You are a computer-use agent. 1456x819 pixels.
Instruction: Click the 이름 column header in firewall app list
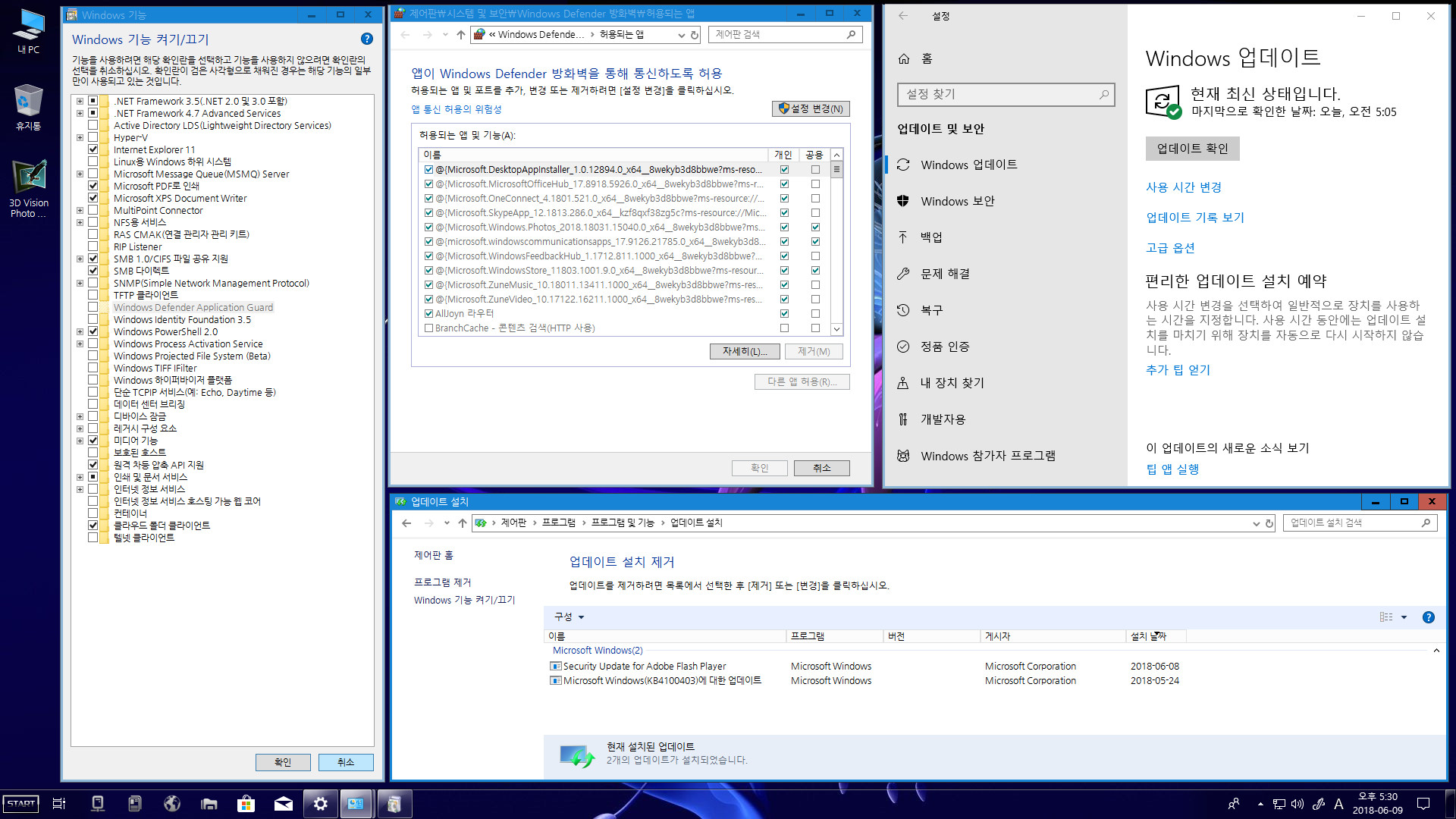point(594,155)
